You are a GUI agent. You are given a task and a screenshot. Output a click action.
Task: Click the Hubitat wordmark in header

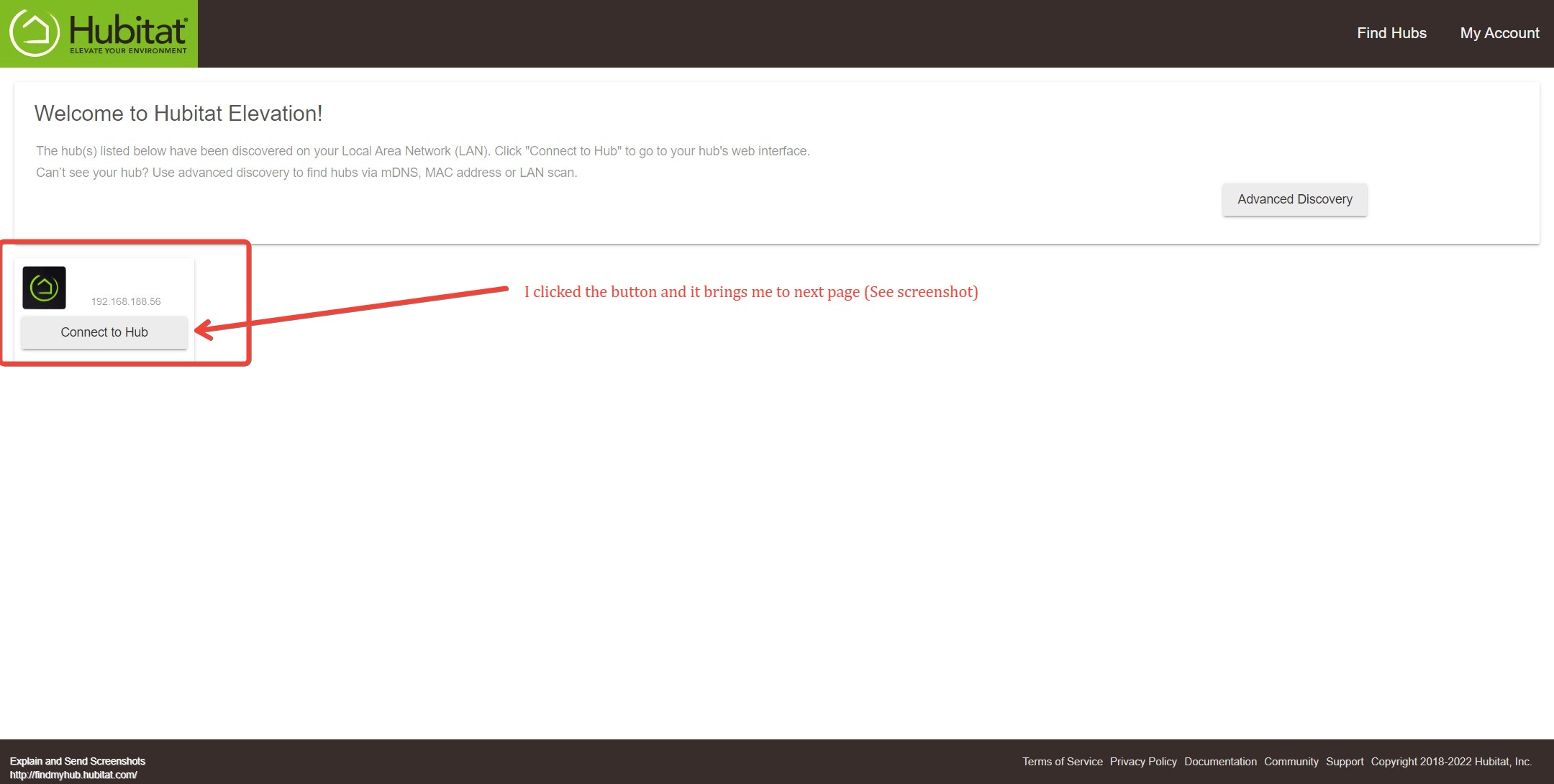tap(128, 30)
